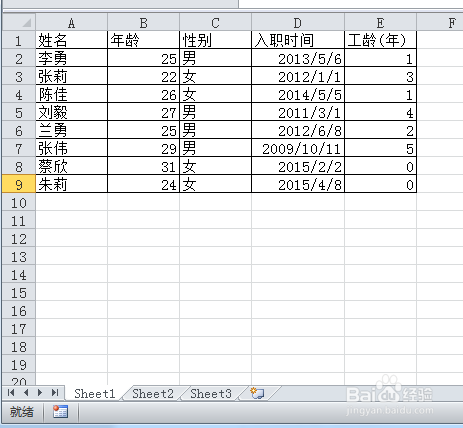Click date cell 2011/3/1

pos(298,112)
